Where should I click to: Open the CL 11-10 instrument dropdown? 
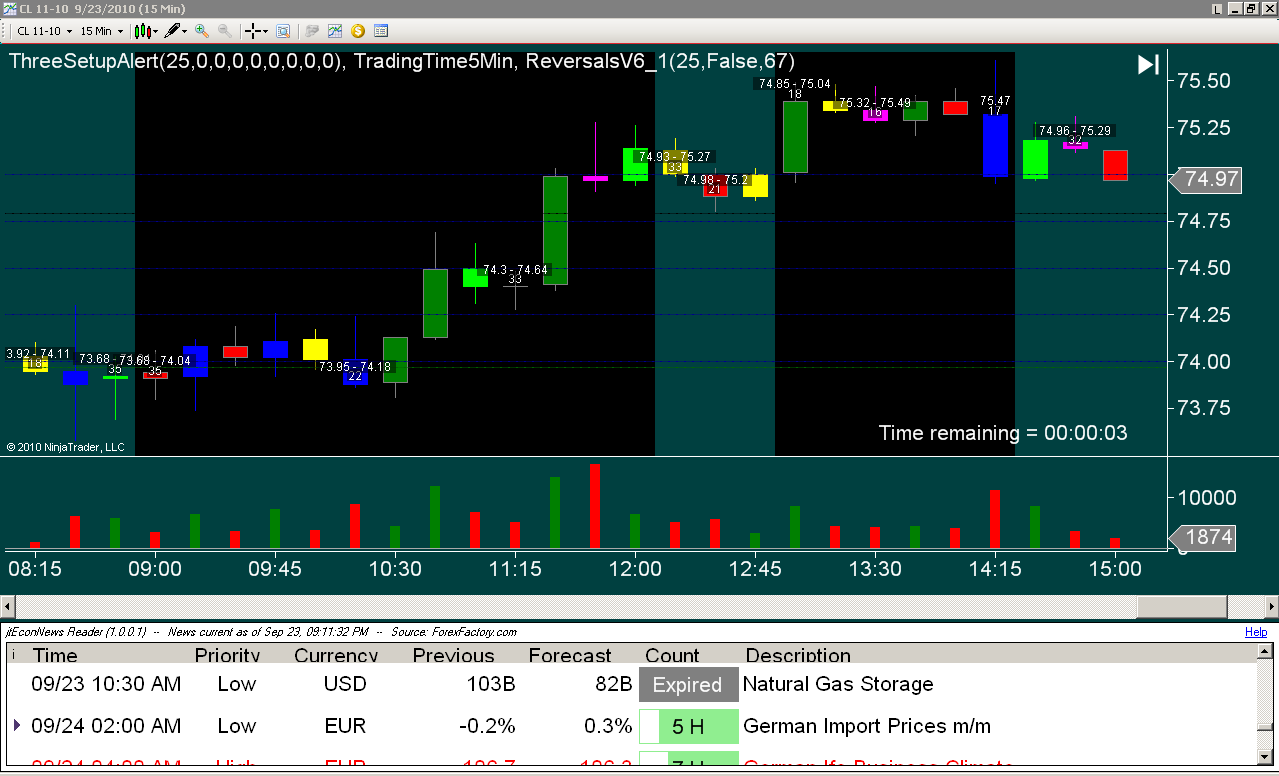pos(44,31)
